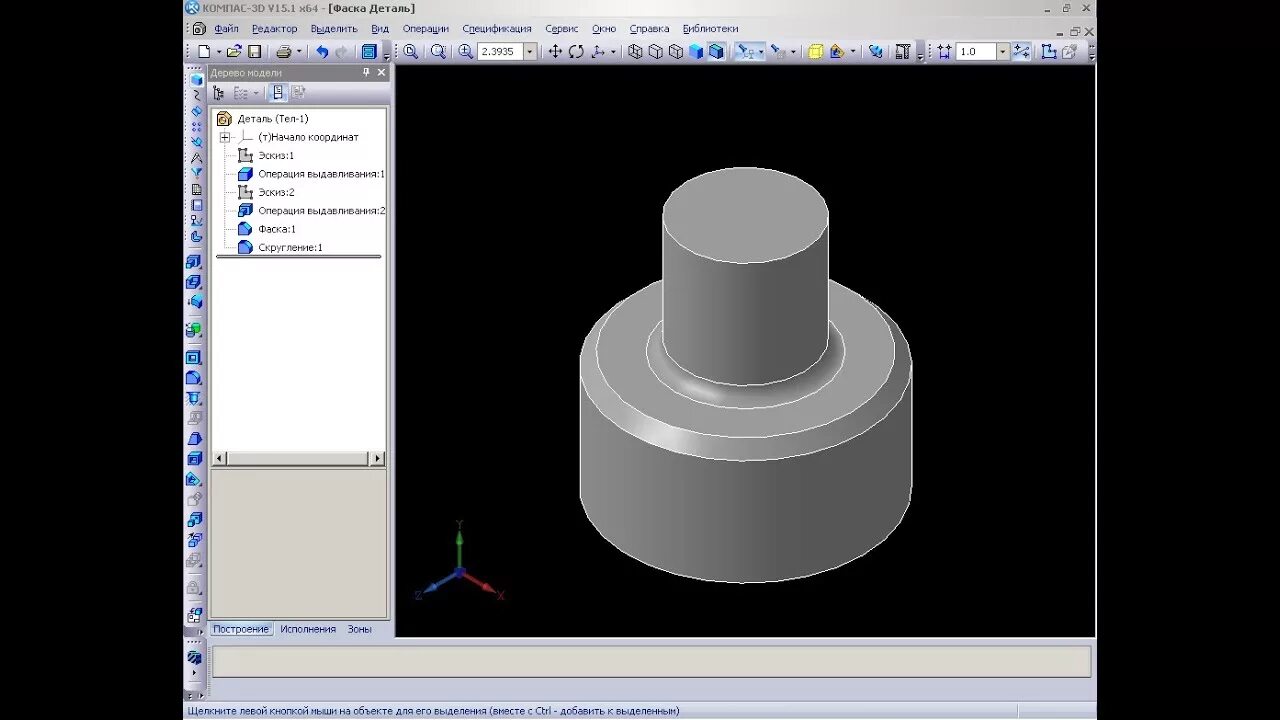Switch to the Построение tab
The height and width of the screenshot is (720, 1280).
(x=240, y=629)
